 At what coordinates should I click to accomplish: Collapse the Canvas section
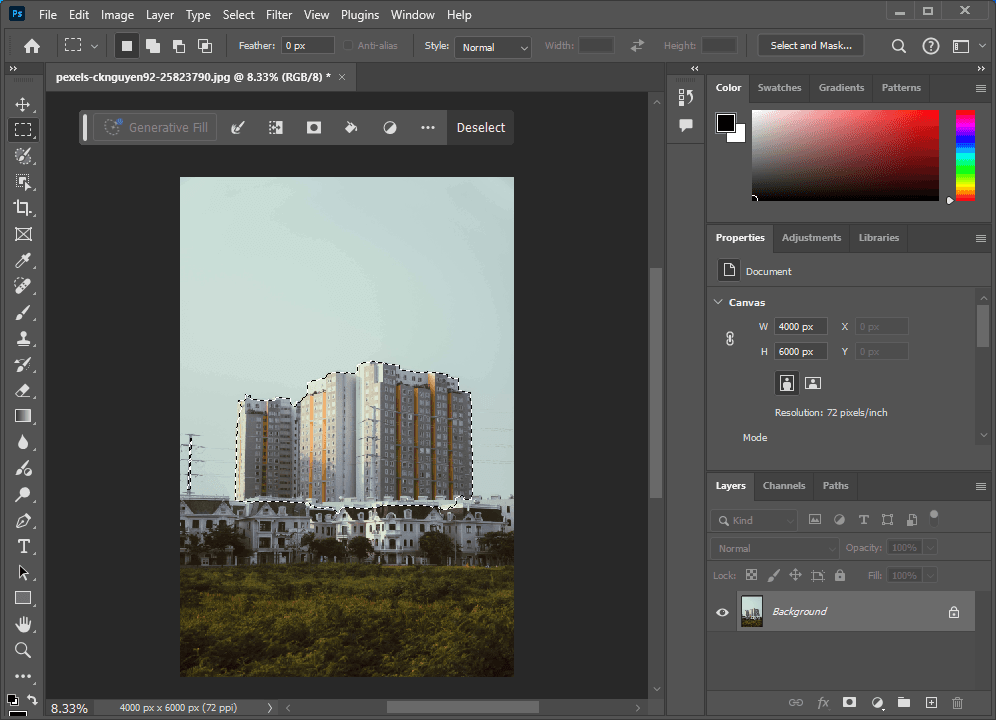pos(719,302)
